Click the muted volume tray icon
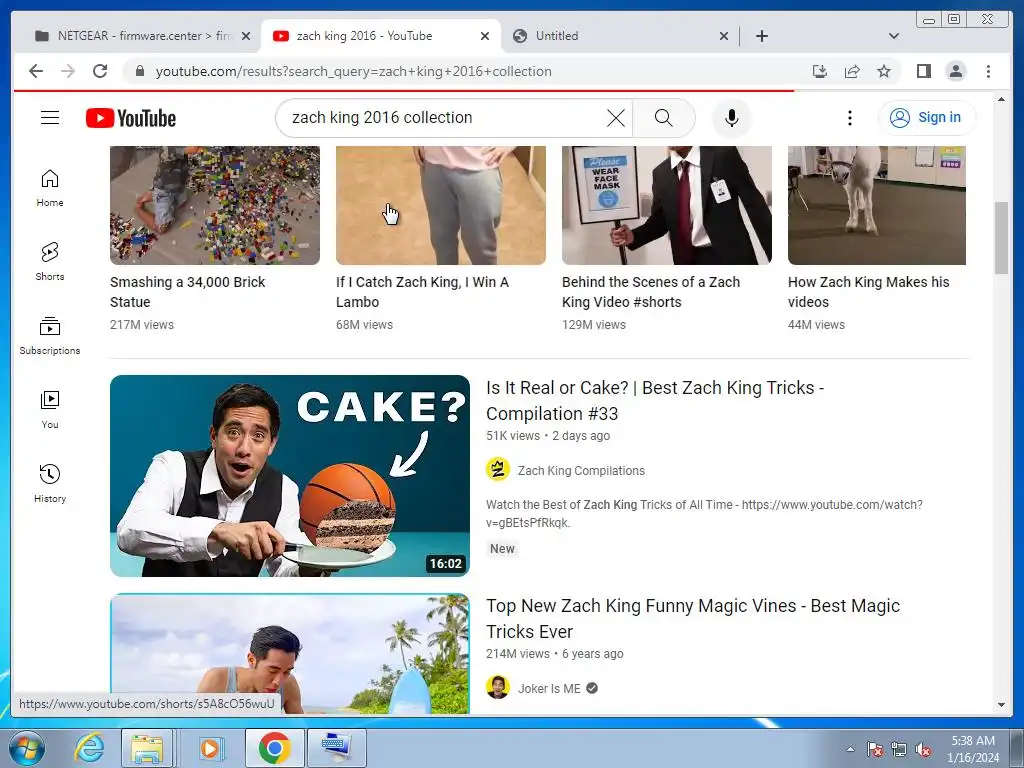Viewport: 1024px width, 768px height. click(x=923, y=749)
